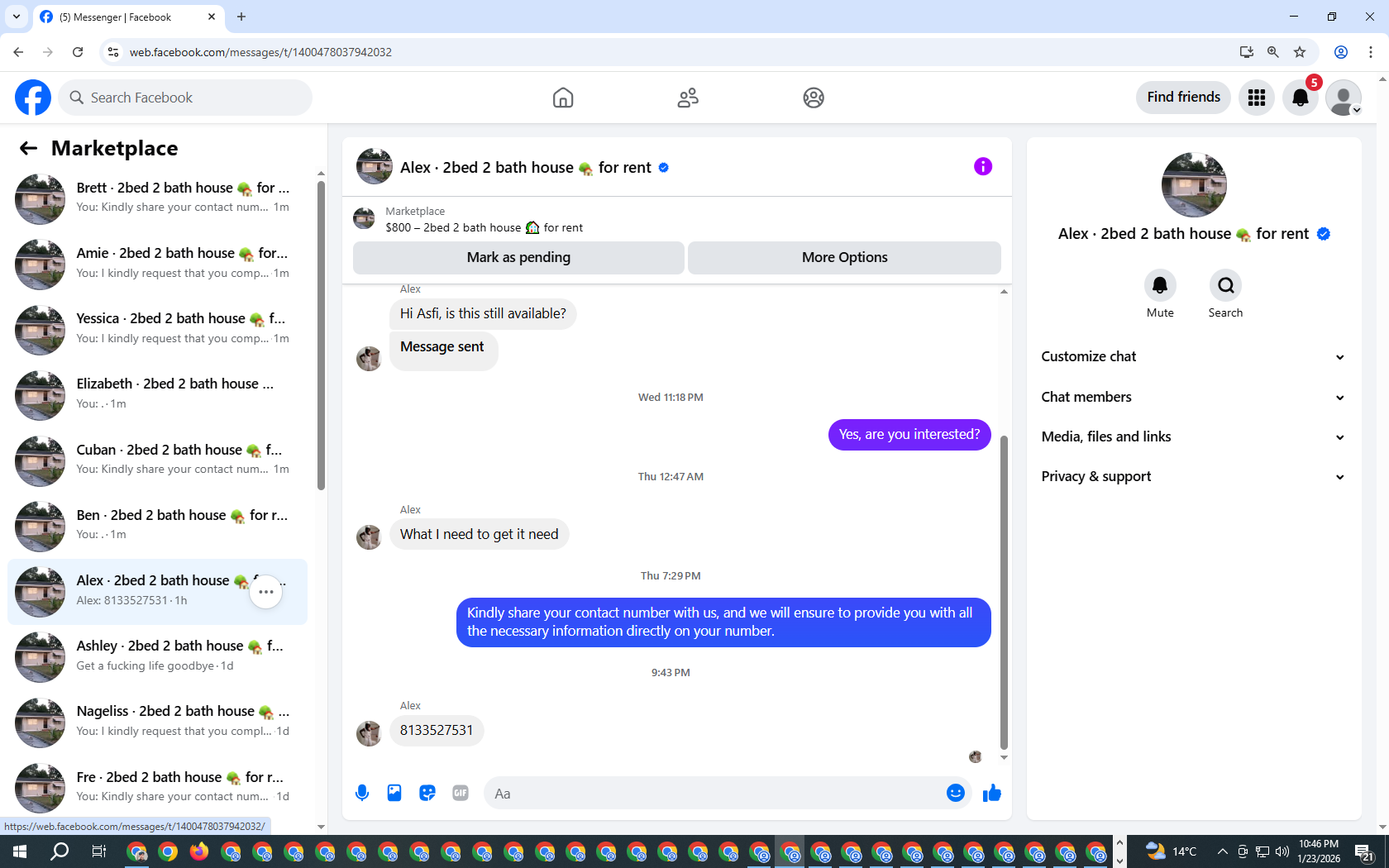The image size is (1389, 868).
Task: Send a thumbs-up like
Action: tap(992, 794)
